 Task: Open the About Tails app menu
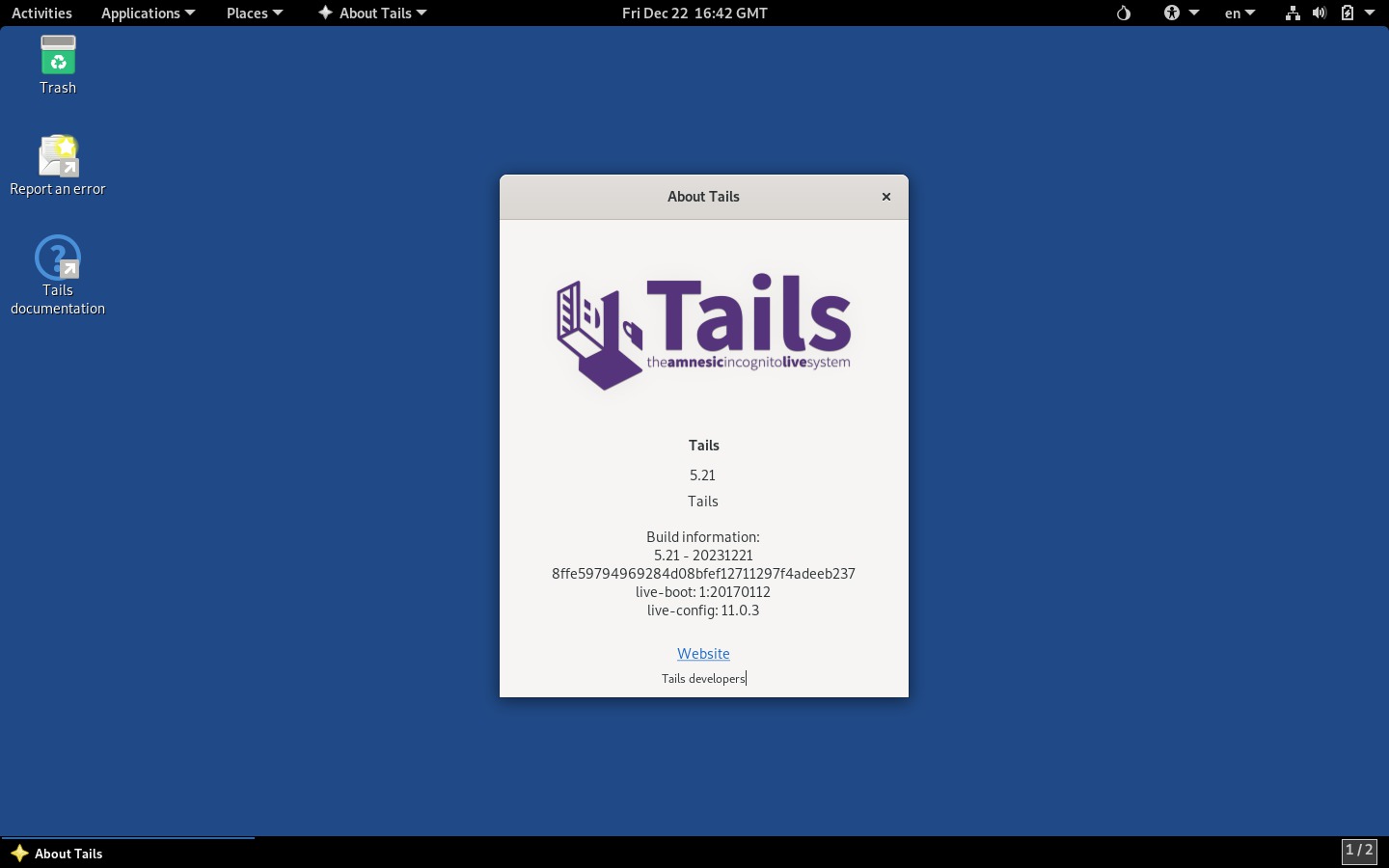point(373,14)
